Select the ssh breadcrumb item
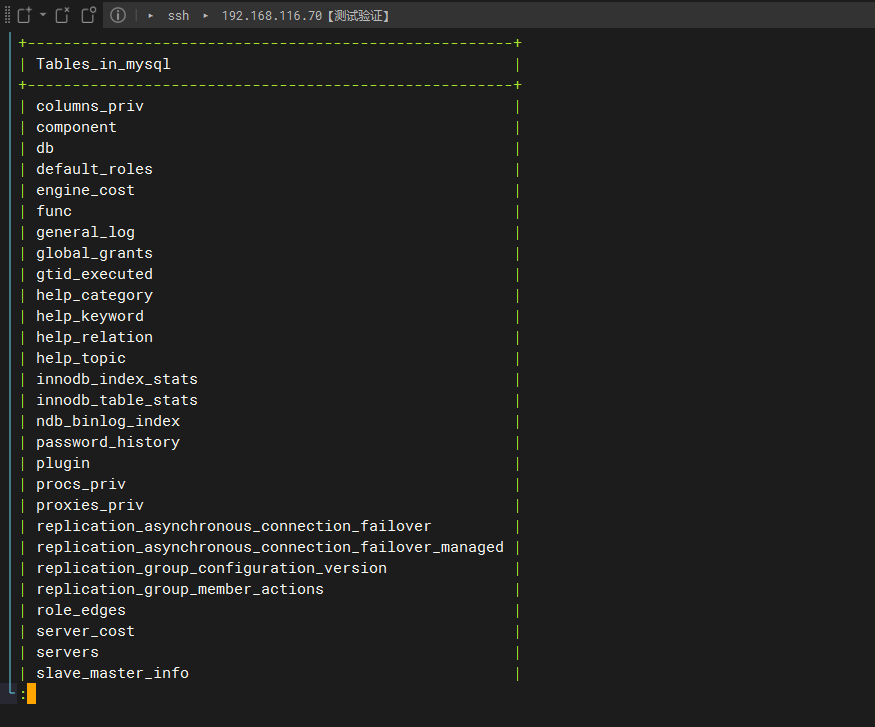 coord(179,16)
